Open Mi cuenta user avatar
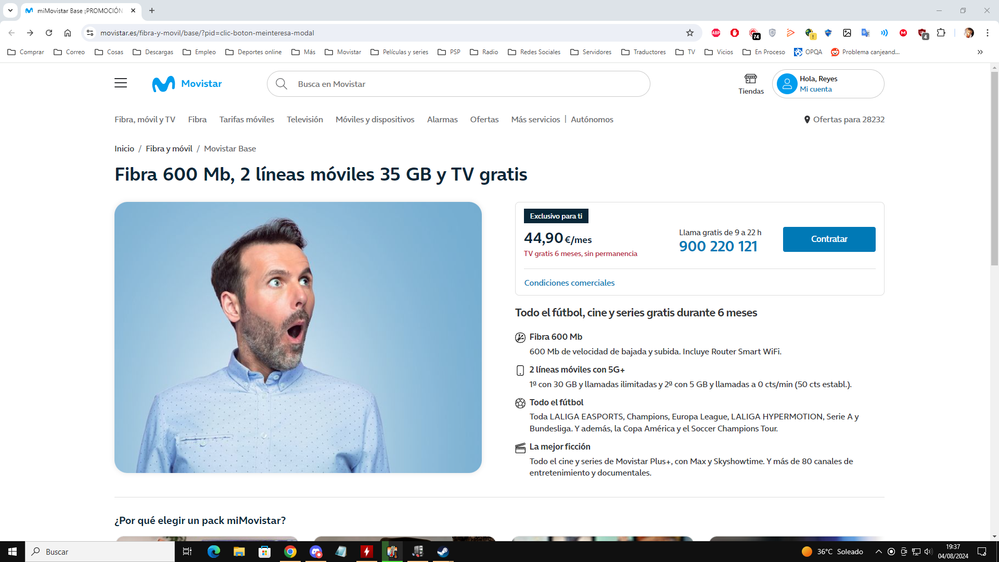 787,83
